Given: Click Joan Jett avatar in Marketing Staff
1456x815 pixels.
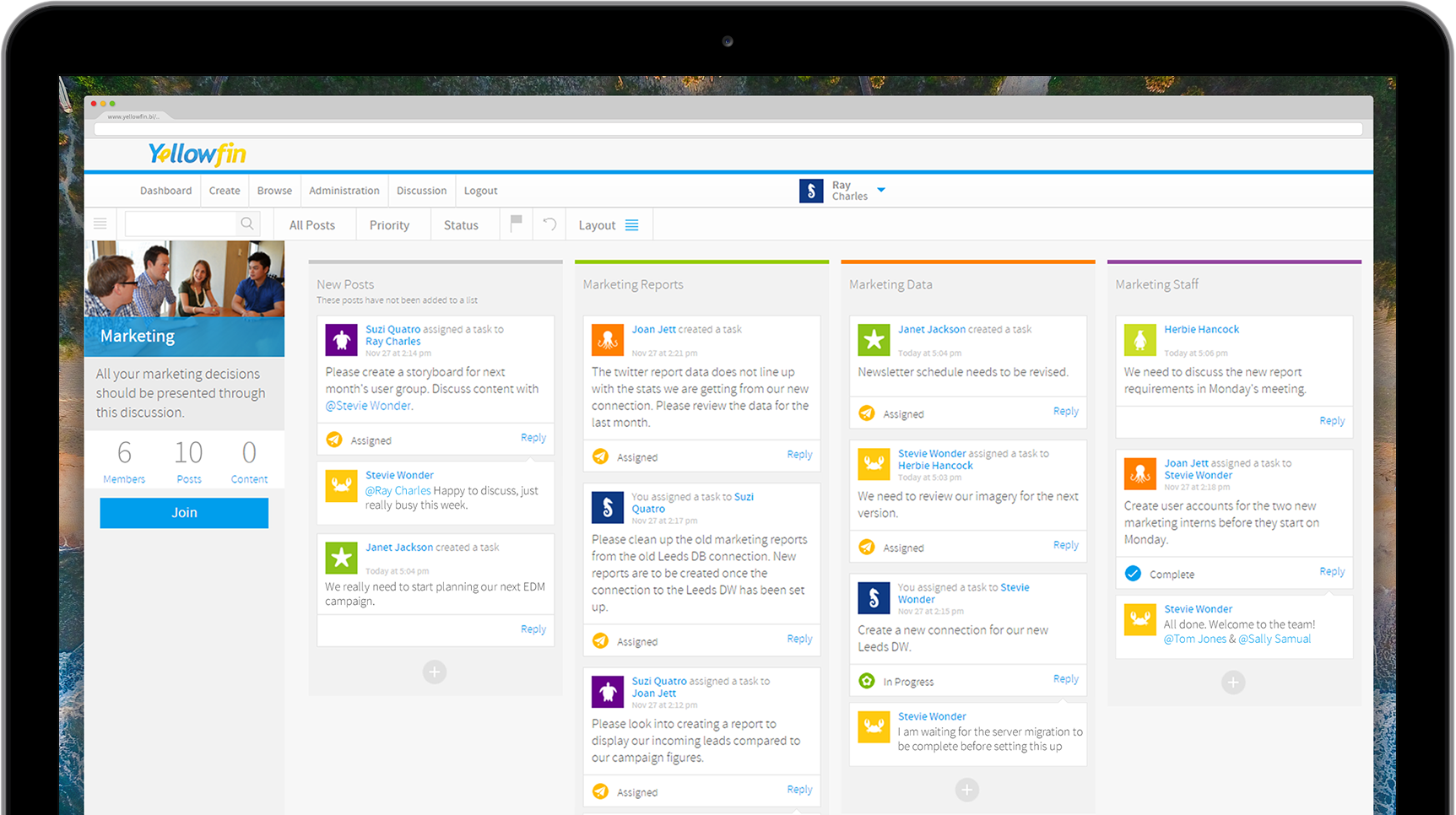Looking at the screenshot, I should 1140,474.
